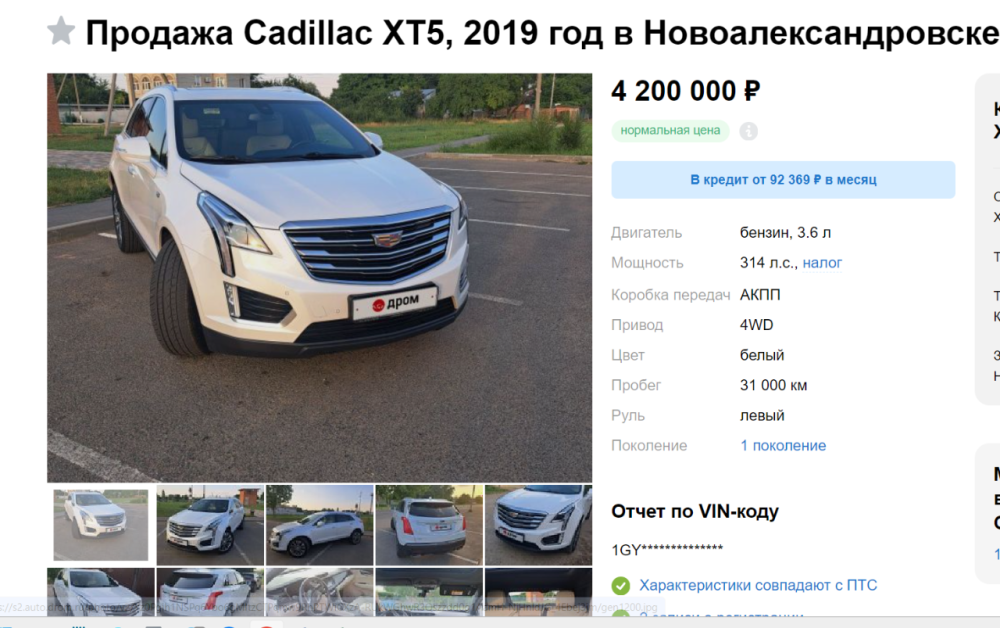Click the нормальная цена badge

(670, 131)
